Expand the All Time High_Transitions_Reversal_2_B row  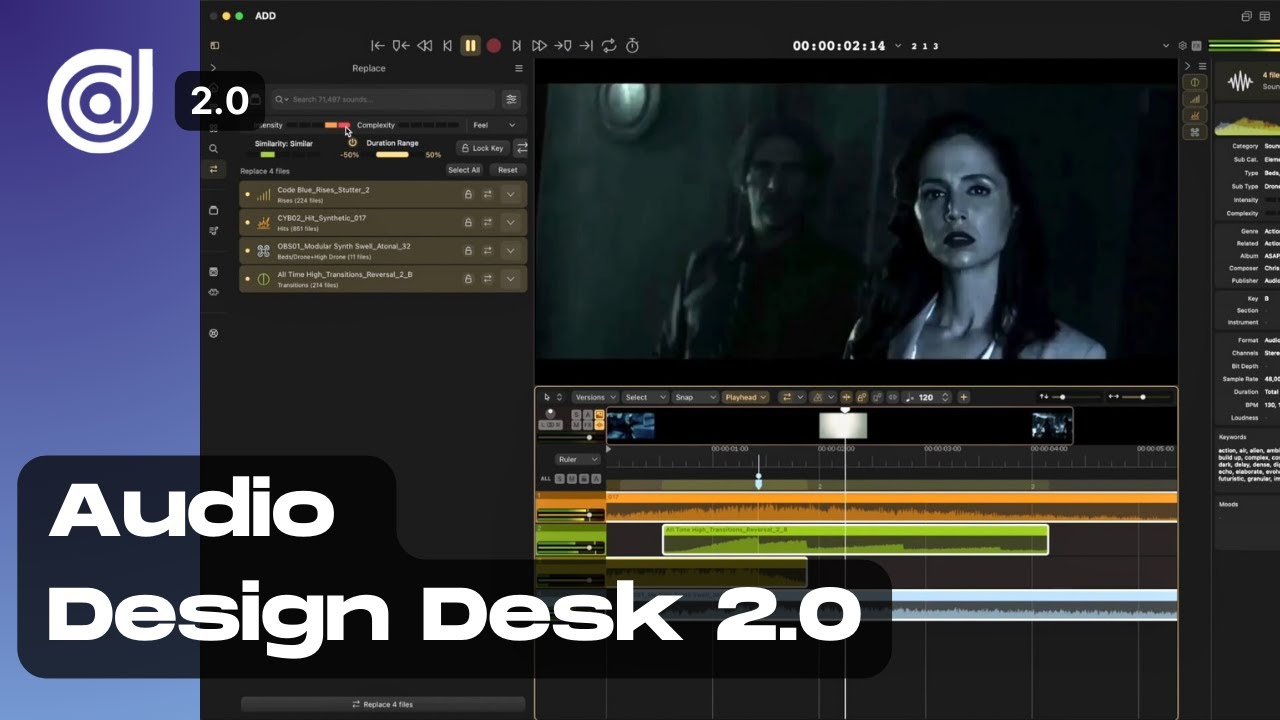click(512, 278)
